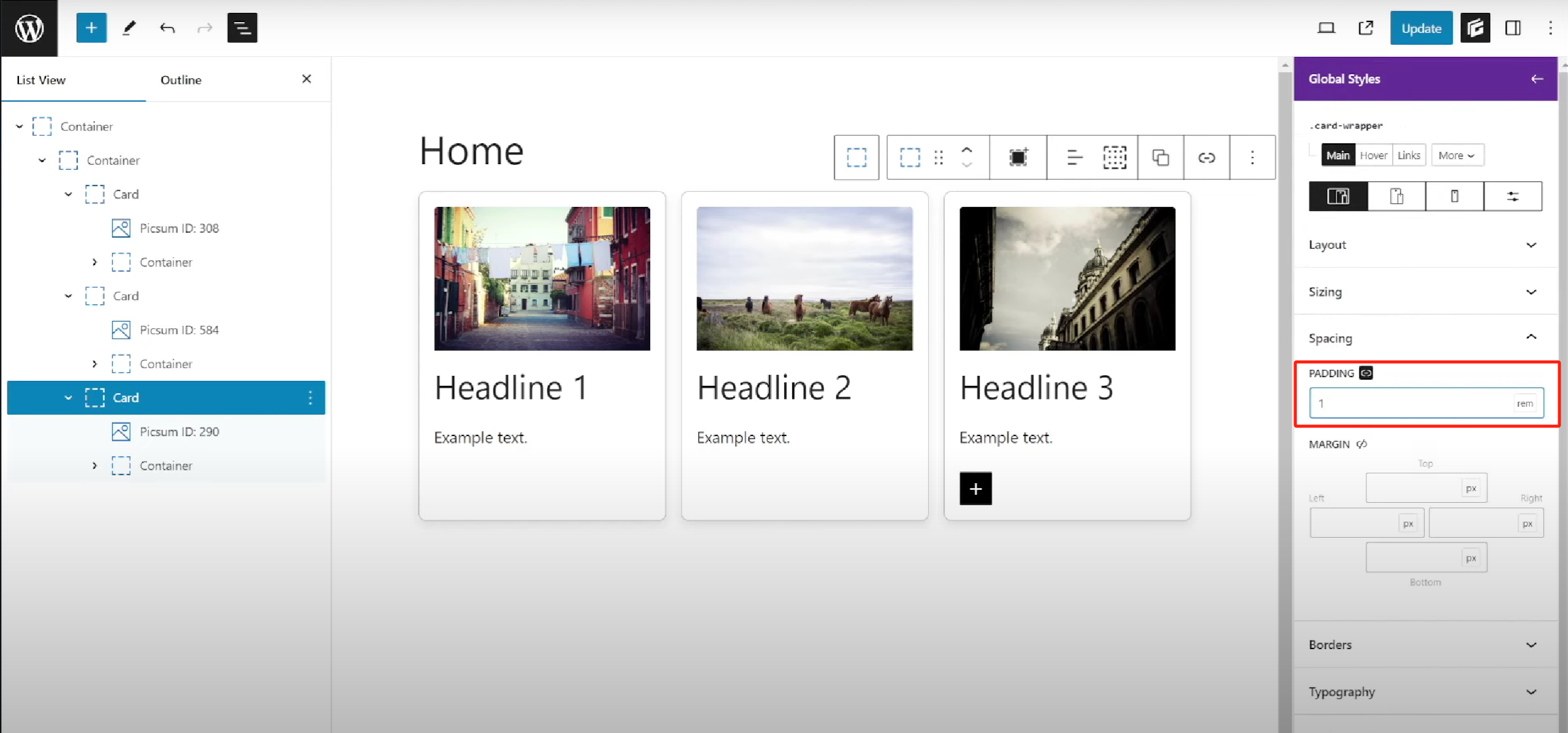The image size is (1568, 733).
Task: Click the Update button
Action: (1420, 28)
